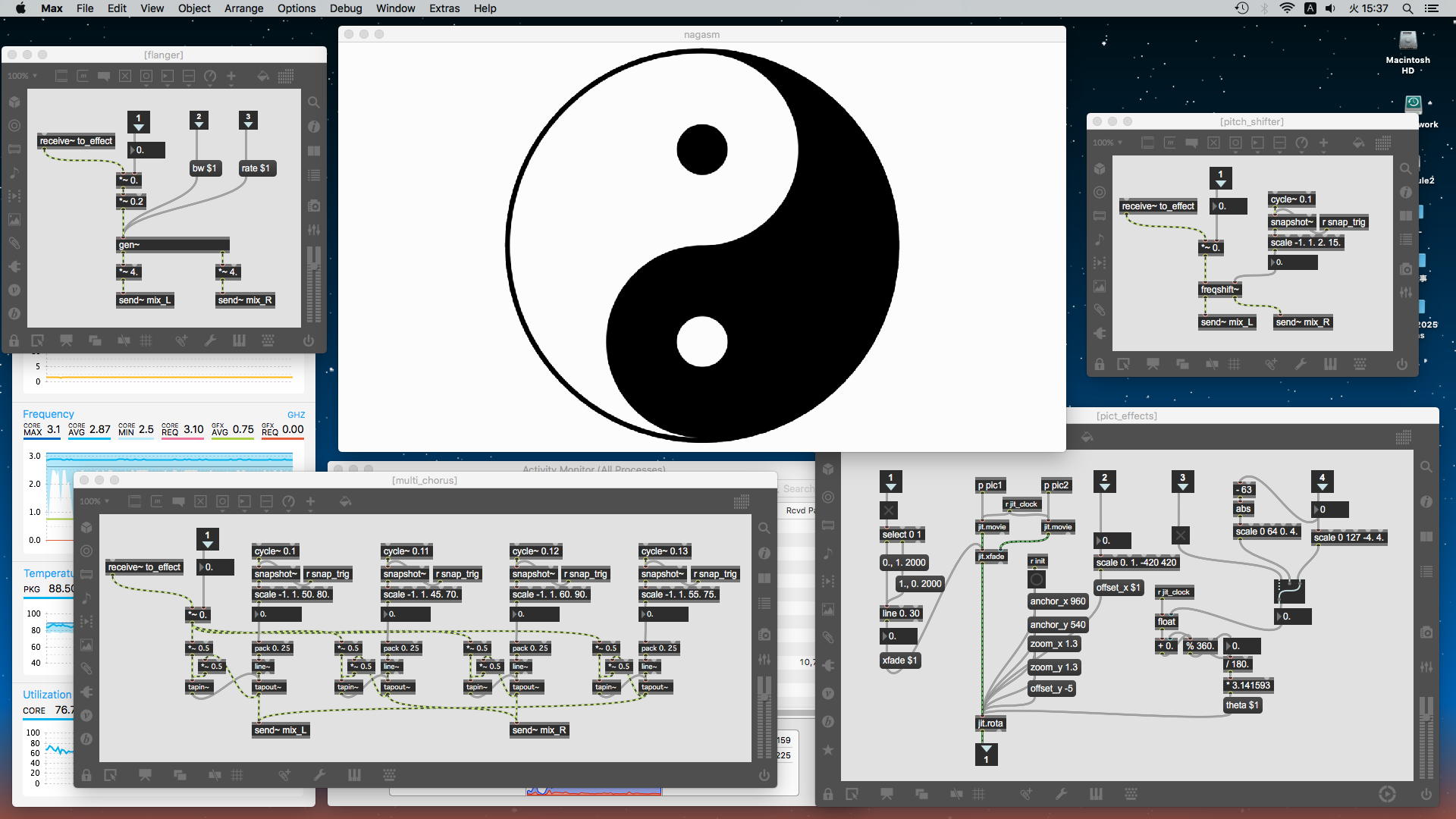Open the inspector in pict_effects sidebar
Viewport: 1456px width, 819px height.
click(x=1426, y=502)
